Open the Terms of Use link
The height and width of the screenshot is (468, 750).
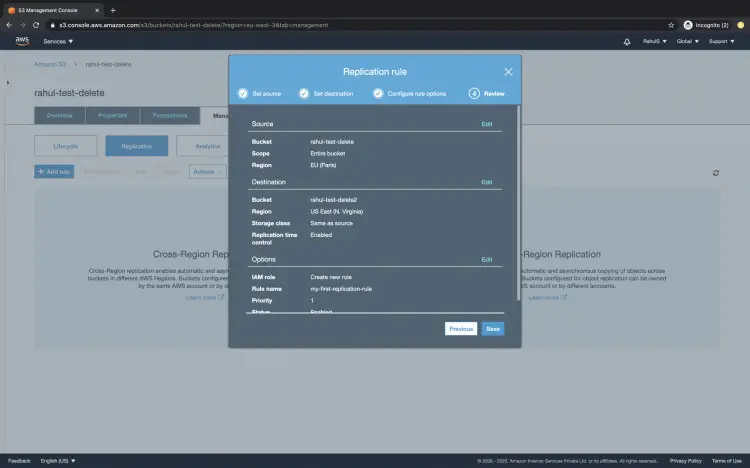727,461
